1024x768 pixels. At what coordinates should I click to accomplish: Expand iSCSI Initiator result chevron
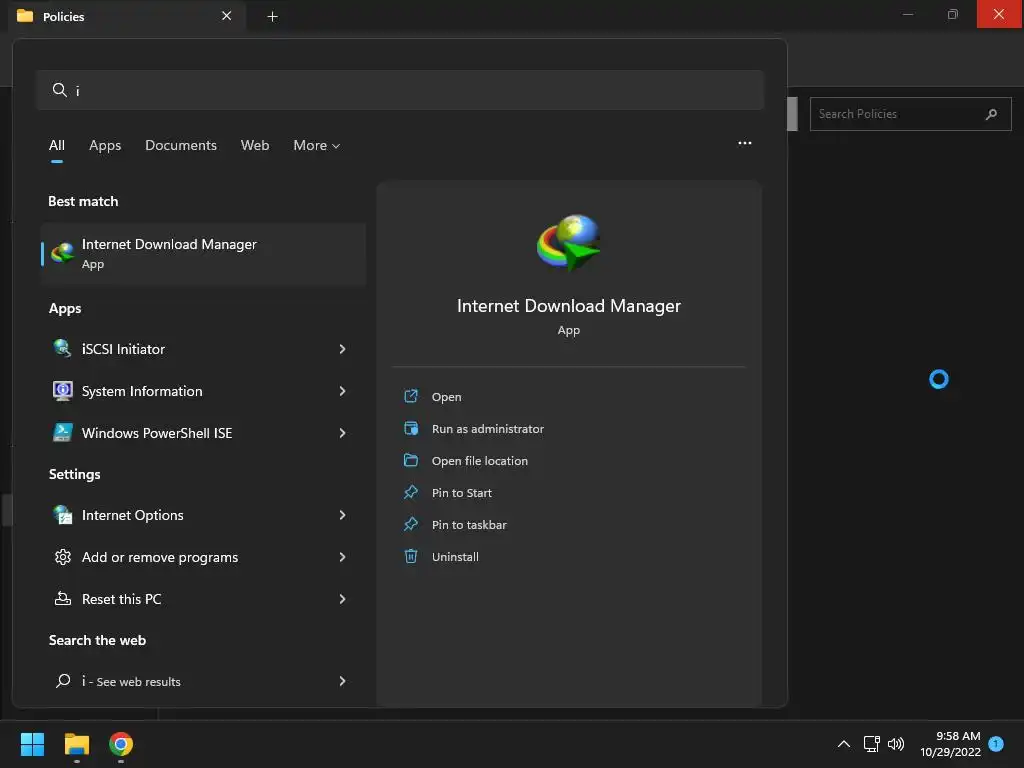(x=342, y=349)
